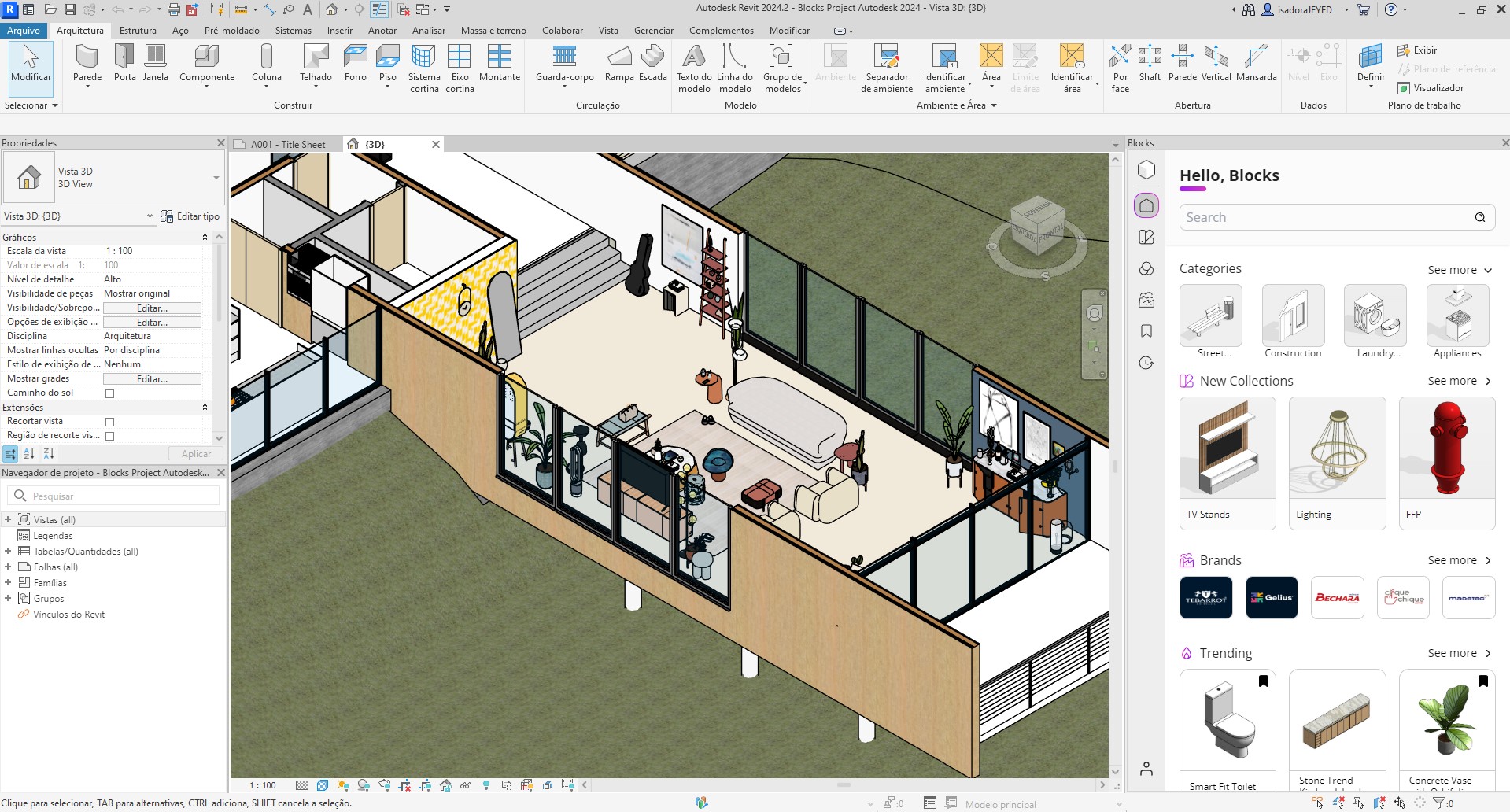Switch to the Inserir ribbon tab
This screenshot has width=1510, height=812.
click(x=340, y=31)
